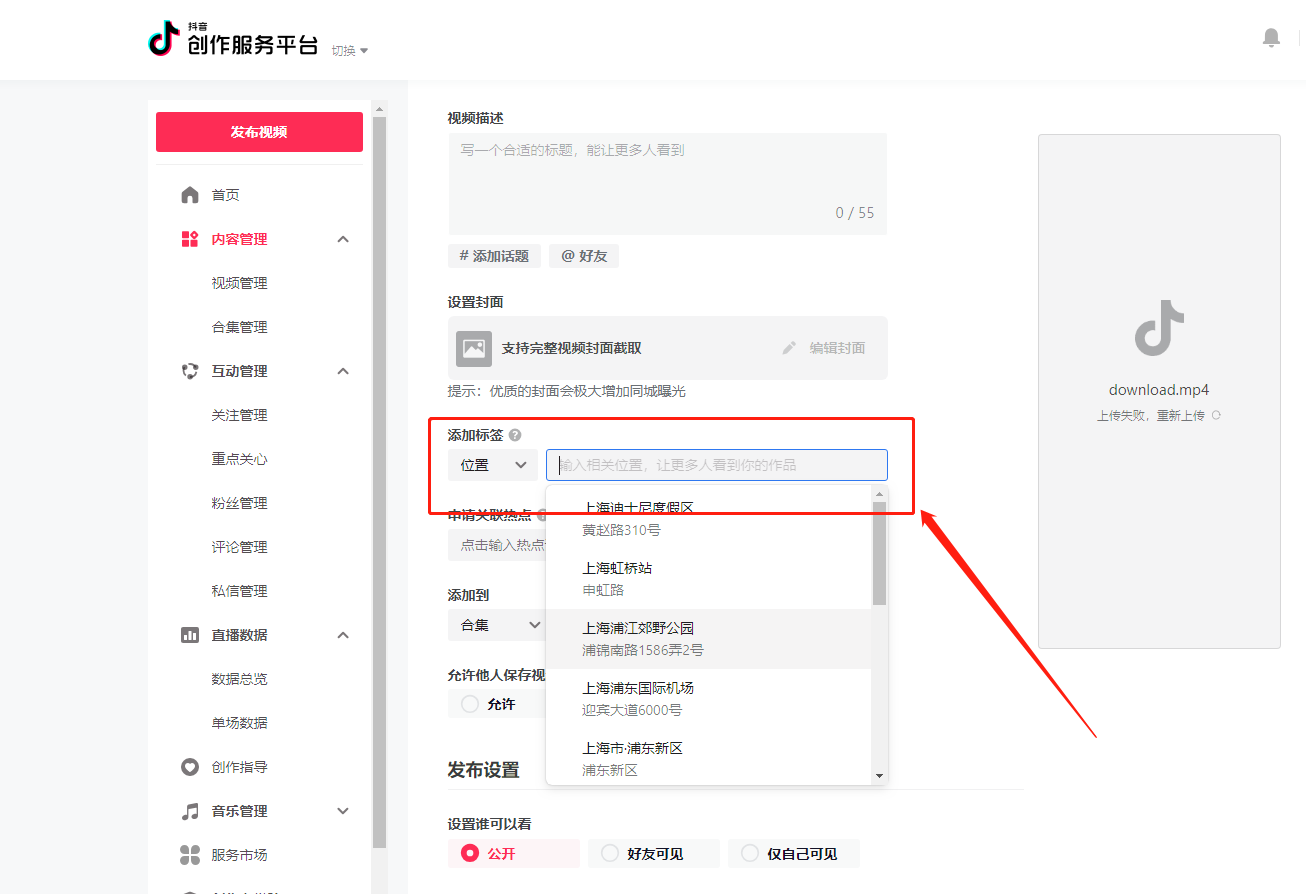Viewport: 1306px width, 894px height.
Task: Click the 发布视频 button
Action: click(x=259, y=131)
